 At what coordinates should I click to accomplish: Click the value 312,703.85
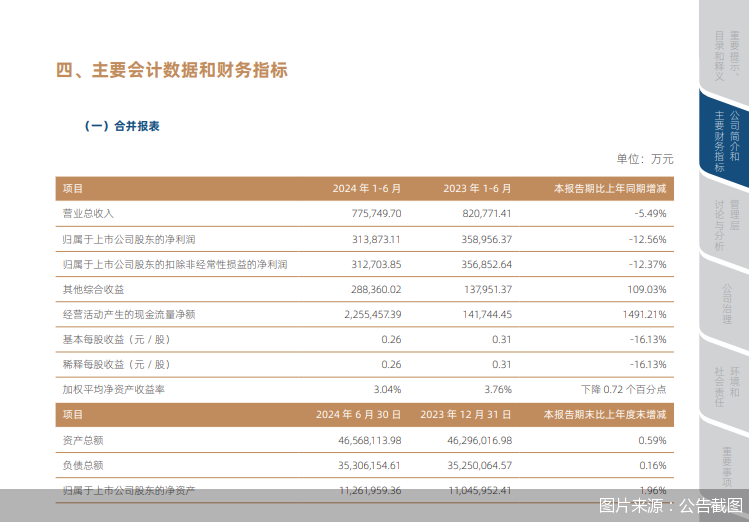tap(376, 265)
